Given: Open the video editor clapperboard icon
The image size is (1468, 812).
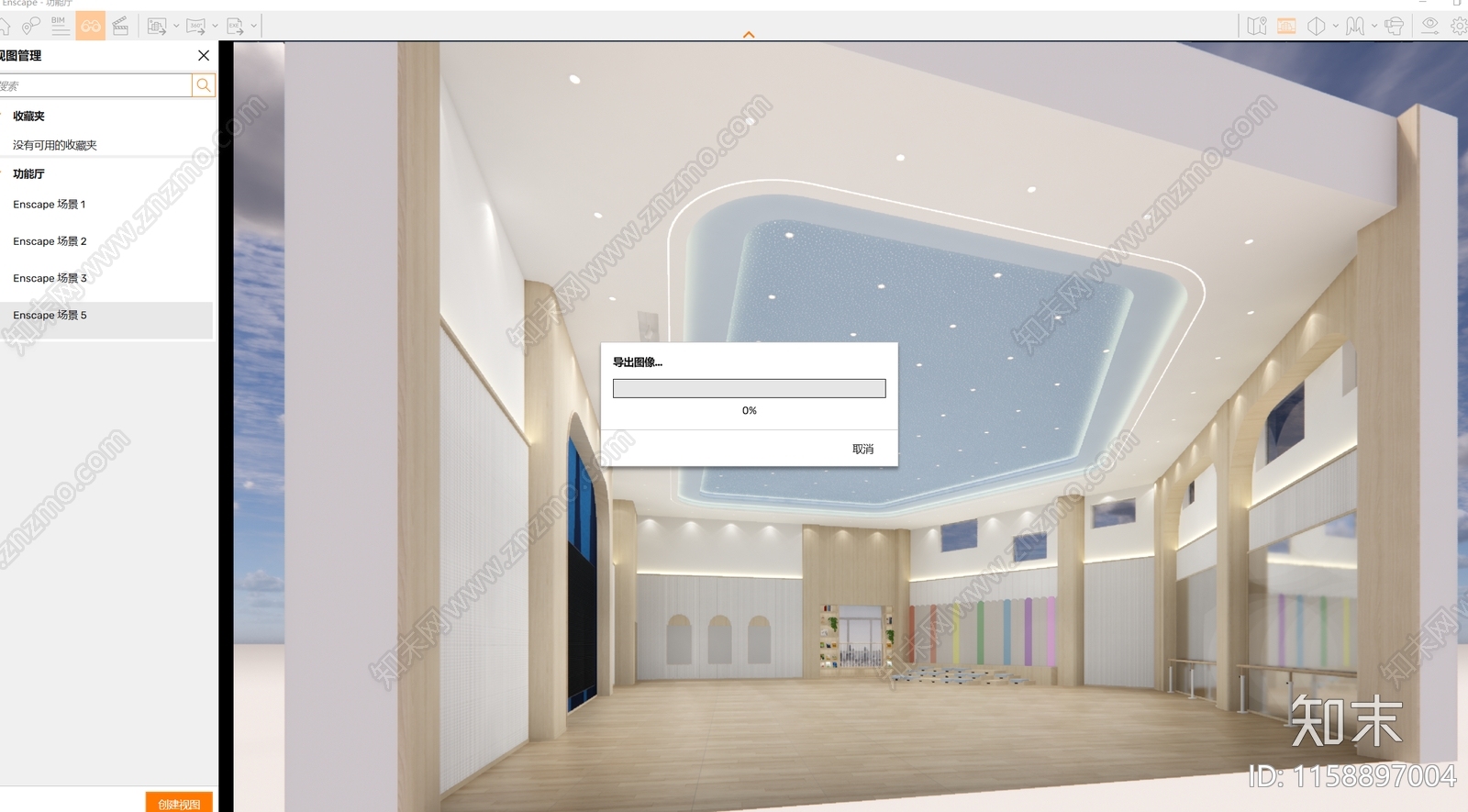Looking at the screenshot, I should click(x=120, y=26).
